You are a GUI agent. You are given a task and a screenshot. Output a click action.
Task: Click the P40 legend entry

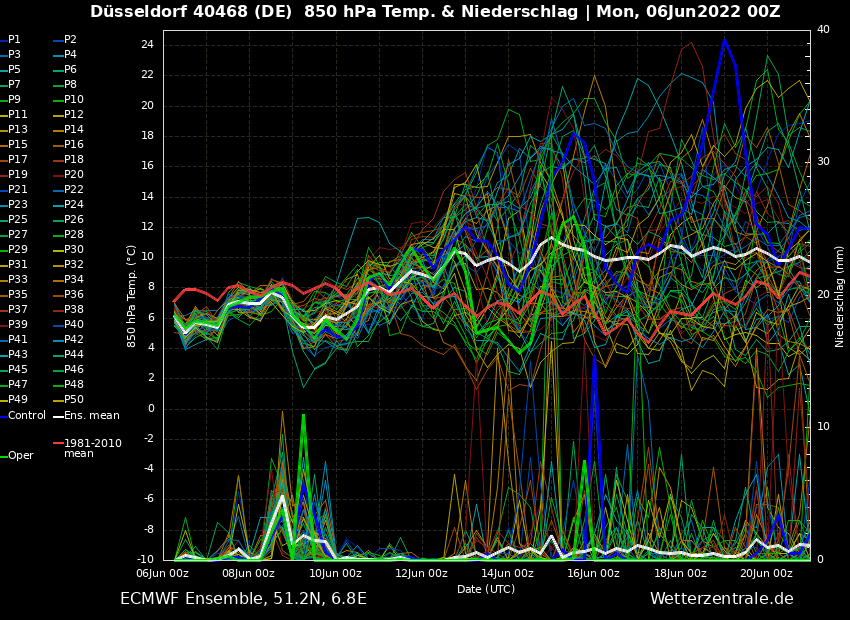tap(74, 325)
